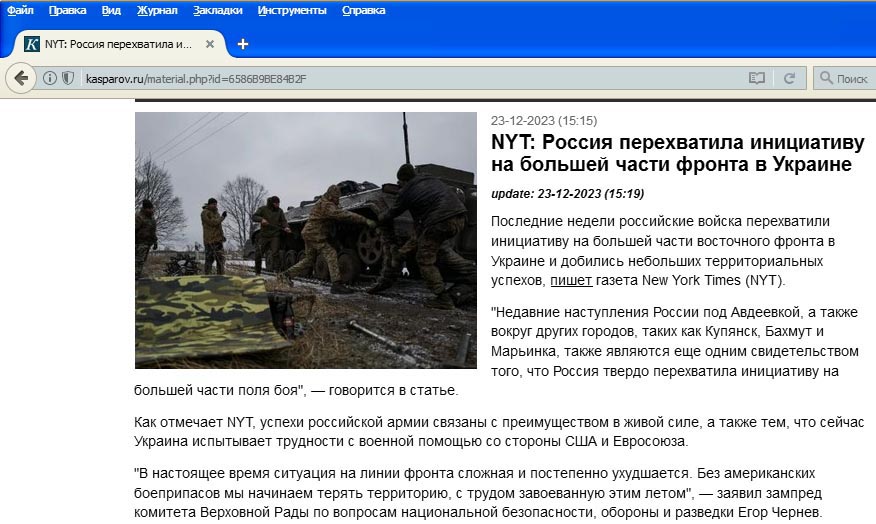Open the Правка menu
The image size is (876, 524).
[x=67, y=10]
